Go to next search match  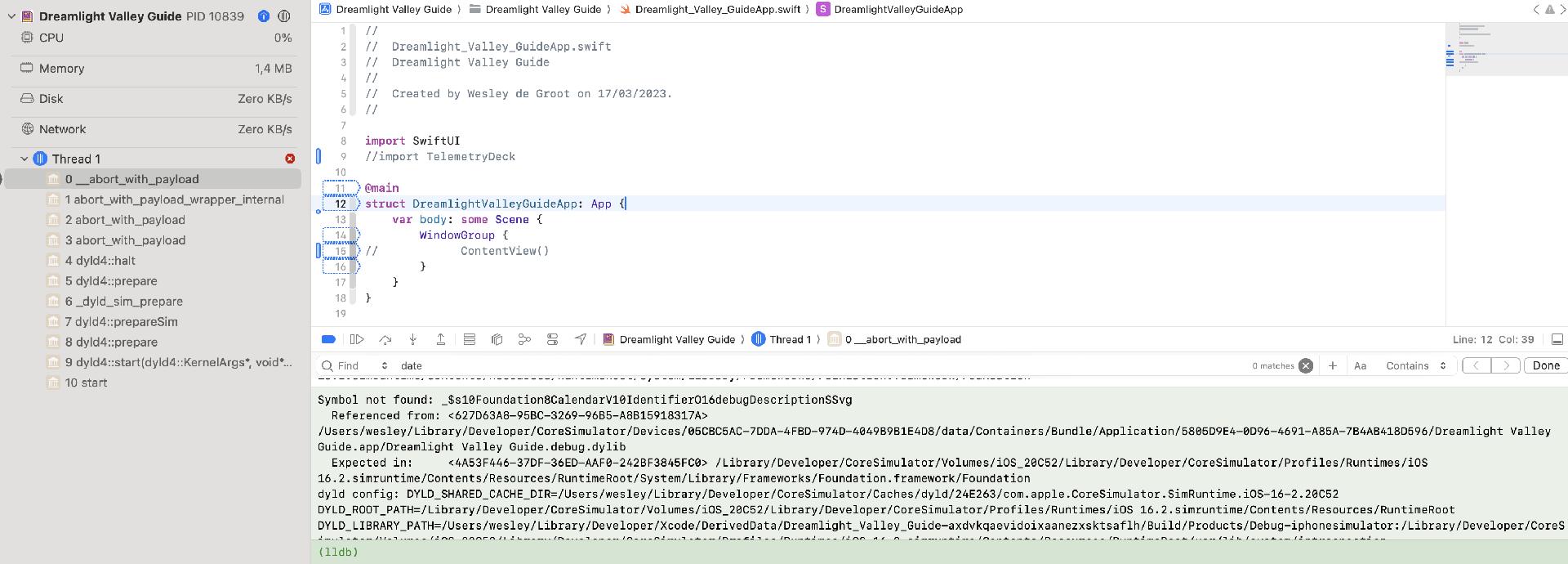(1506, 365)
